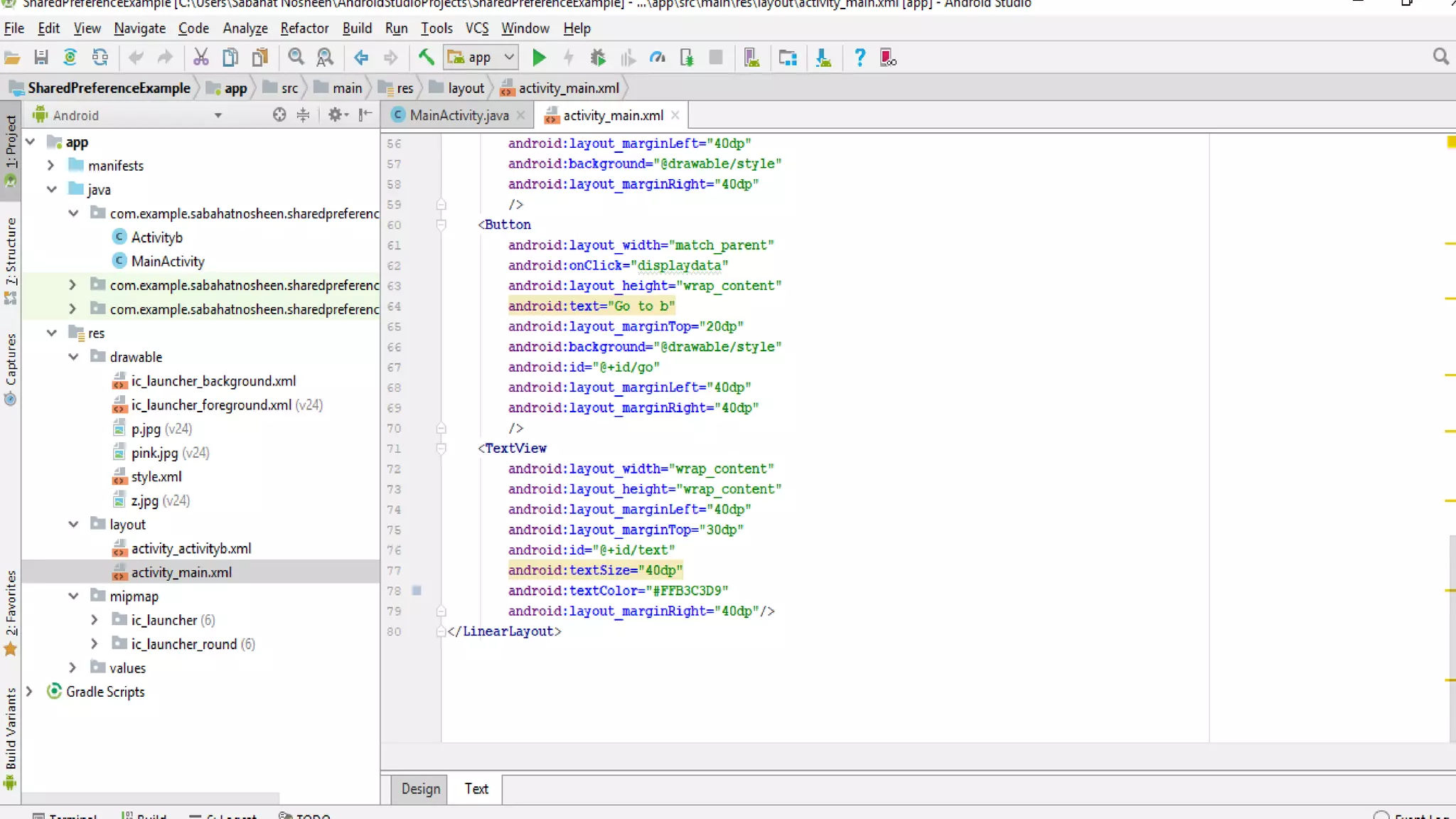The width and height of the screenshot is (1456, 819).
Task: Click the Make Project hammer icon
Action: click(x=426, y=58)
